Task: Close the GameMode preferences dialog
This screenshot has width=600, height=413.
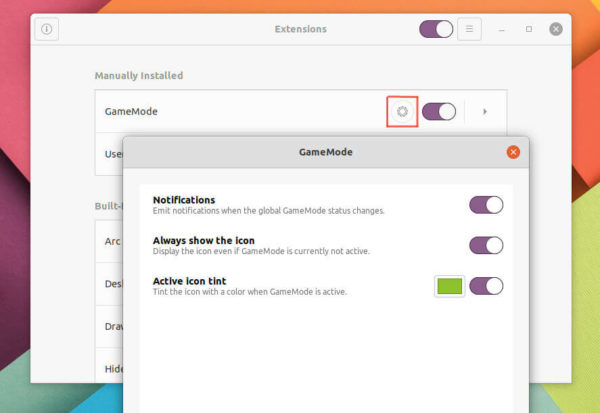Action: point(513,152)
